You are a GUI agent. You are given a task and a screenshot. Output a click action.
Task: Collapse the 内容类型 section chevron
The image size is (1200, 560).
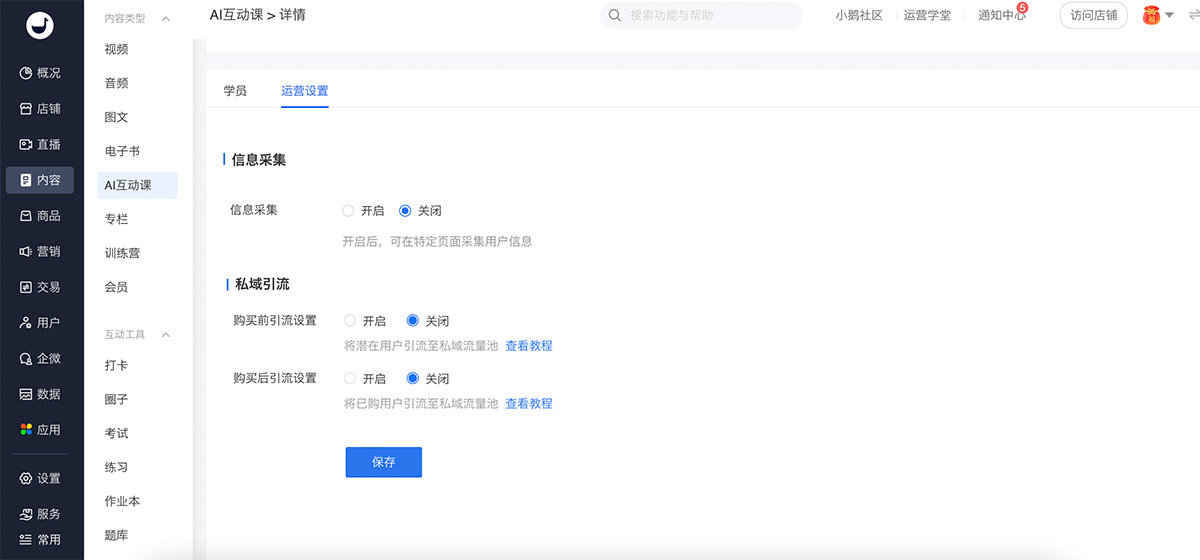coord(166,19)
